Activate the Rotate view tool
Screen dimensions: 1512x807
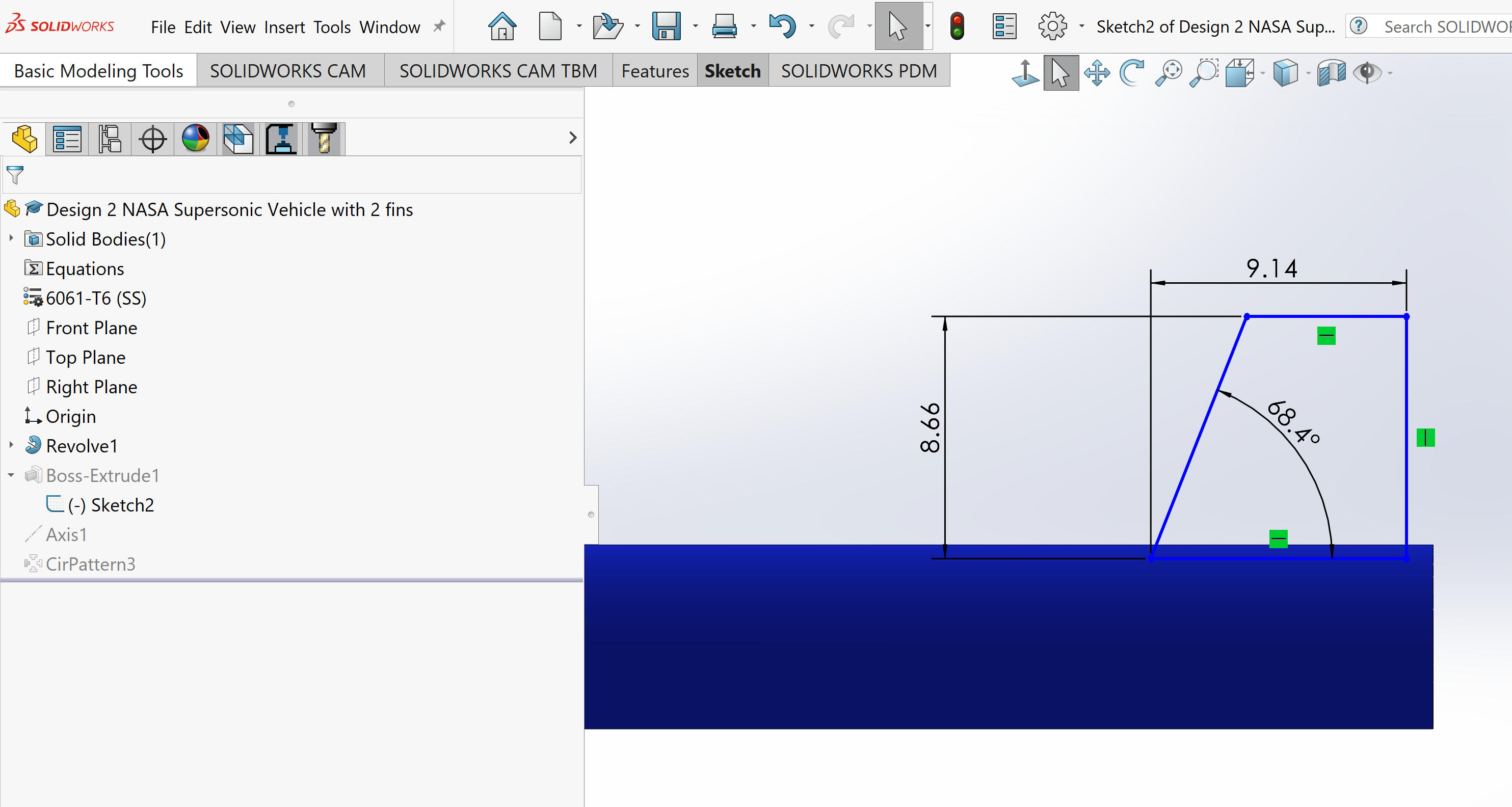(1132, 73)
